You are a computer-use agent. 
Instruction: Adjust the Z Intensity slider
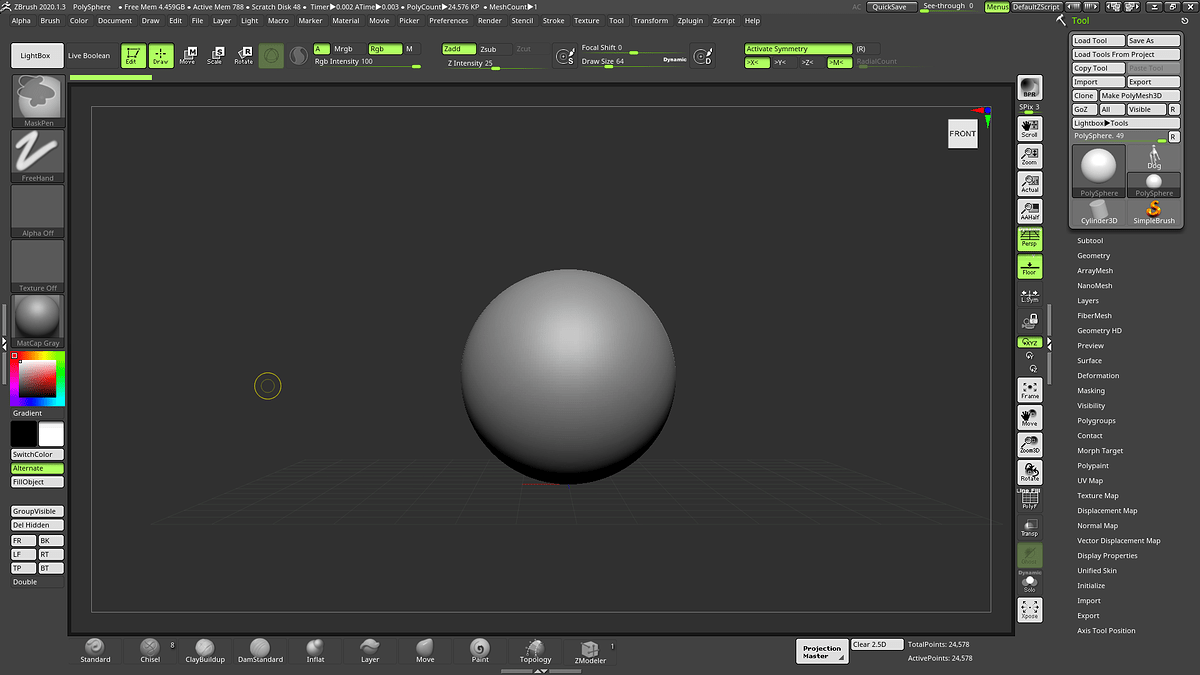point(493,63)
